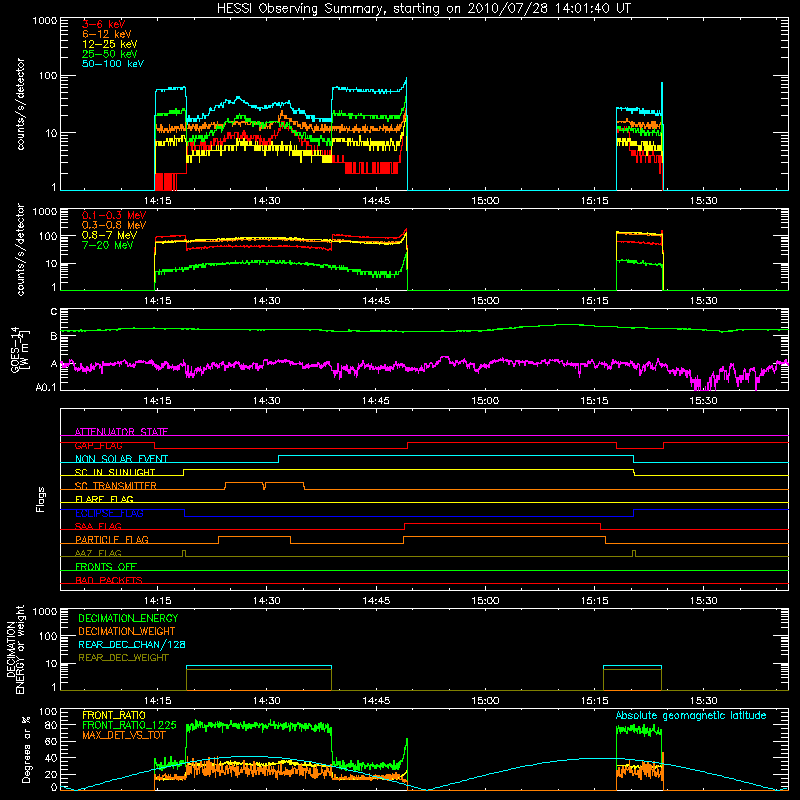Click the '14:15' tick under the top plot
Image resolution: width=800 pixels, height=800 pixels.
click(x=157, y=201)
